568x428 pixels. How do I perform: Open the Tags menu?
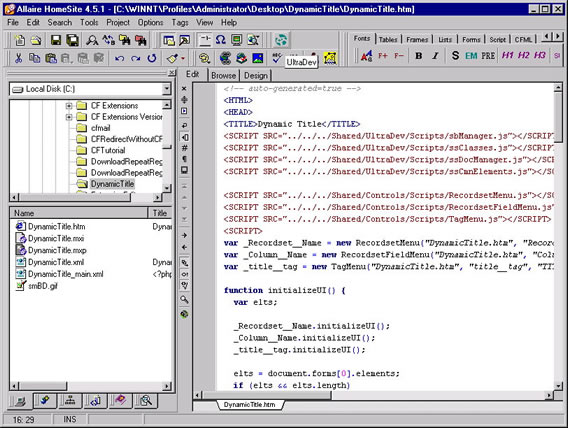click(x=180, y=22)
